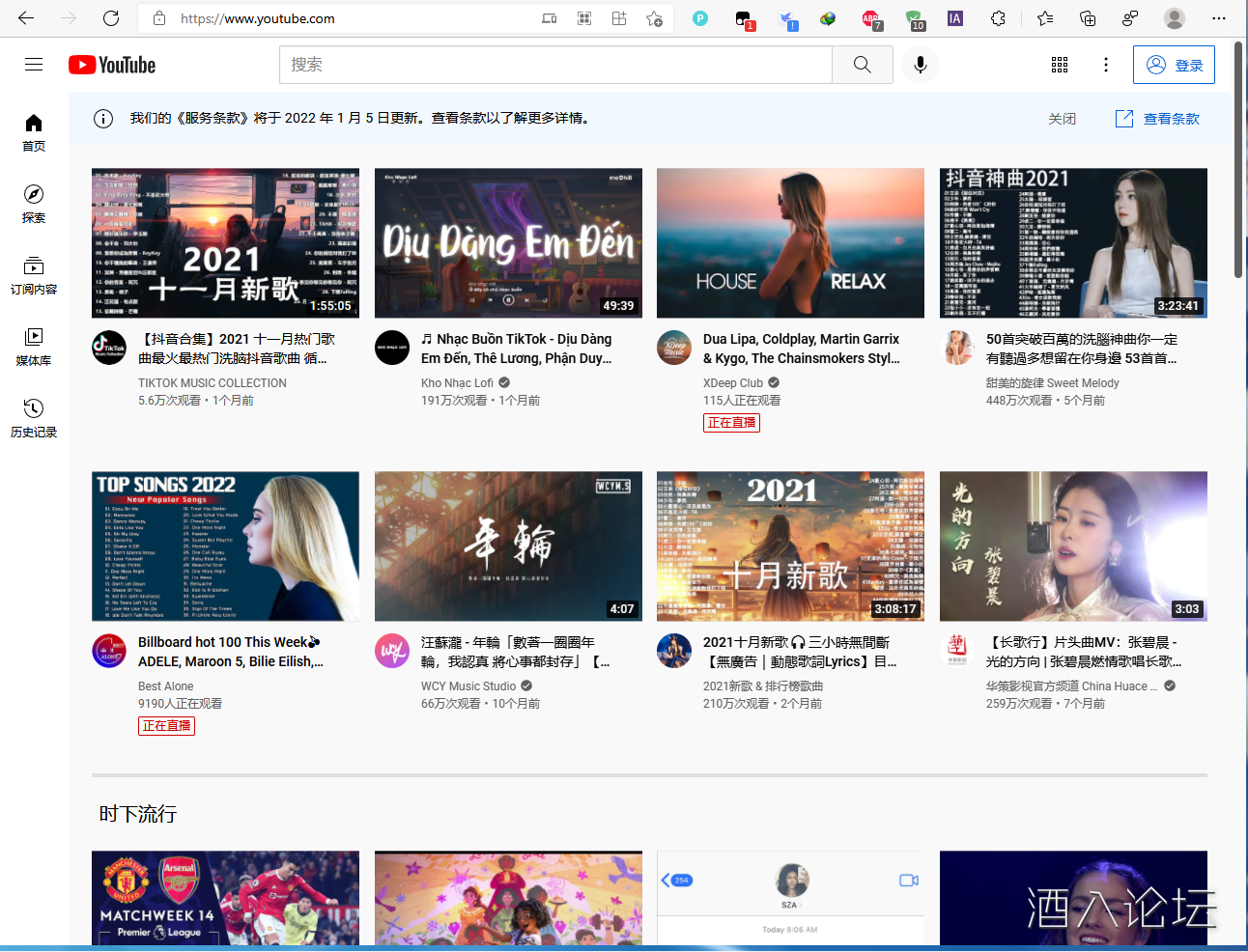Click the YouTube logo
This screenshot has height=952, width=1248.
tap(112, 65)
